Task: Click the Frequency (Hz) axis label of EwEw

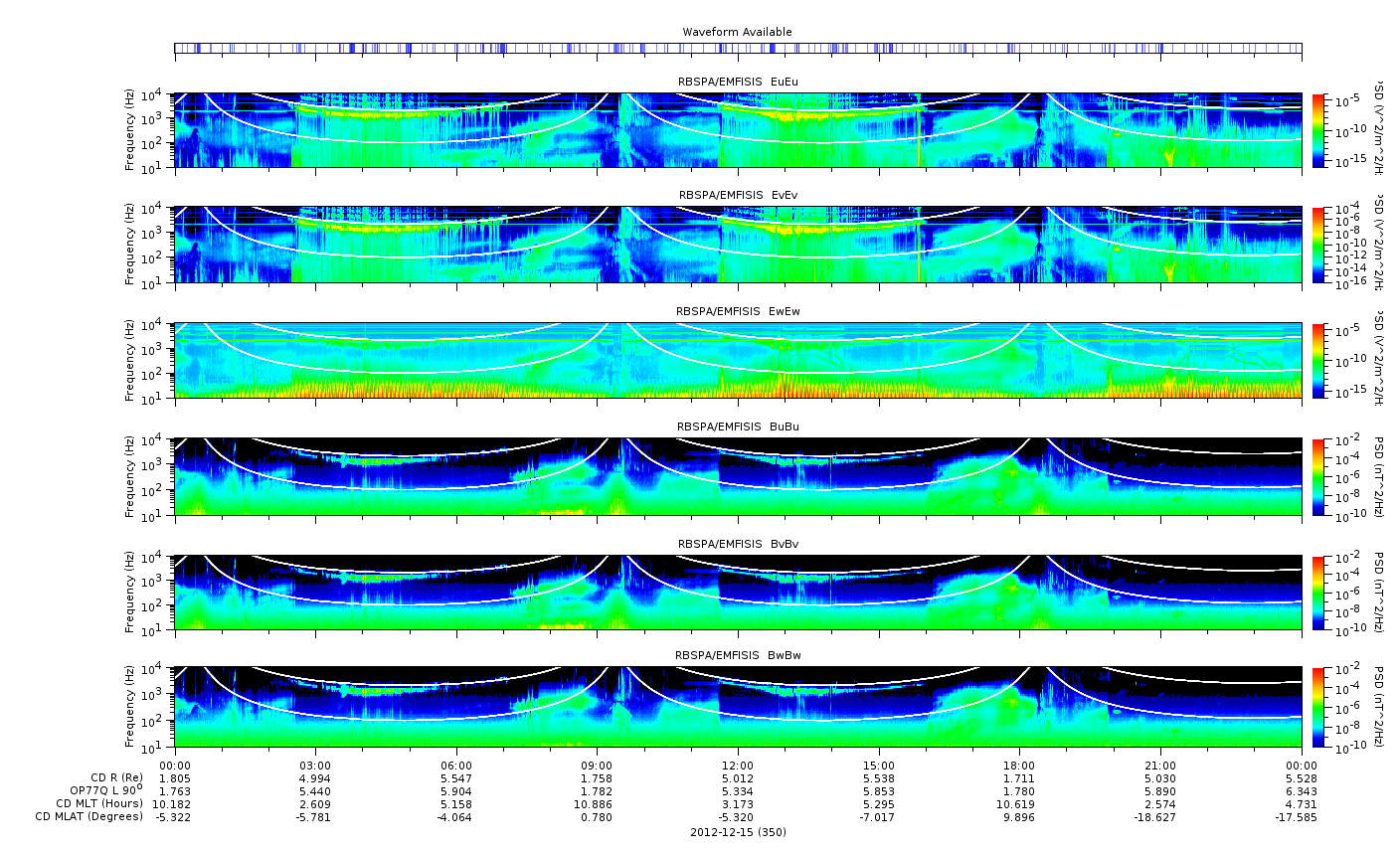Action: point(130,361)
